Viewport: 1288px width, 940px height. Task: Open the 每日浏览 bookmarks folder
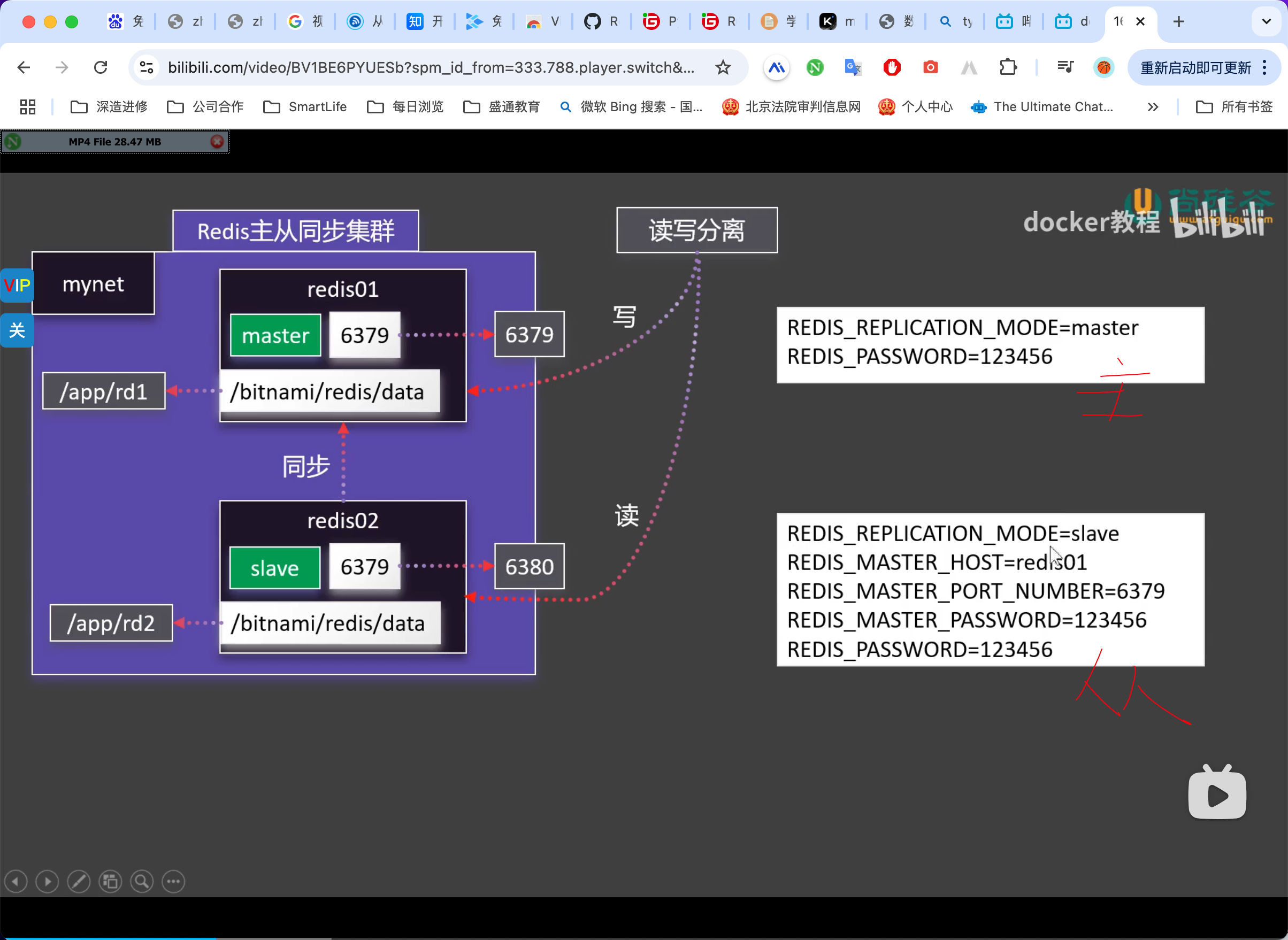click(x=405, y=107)
